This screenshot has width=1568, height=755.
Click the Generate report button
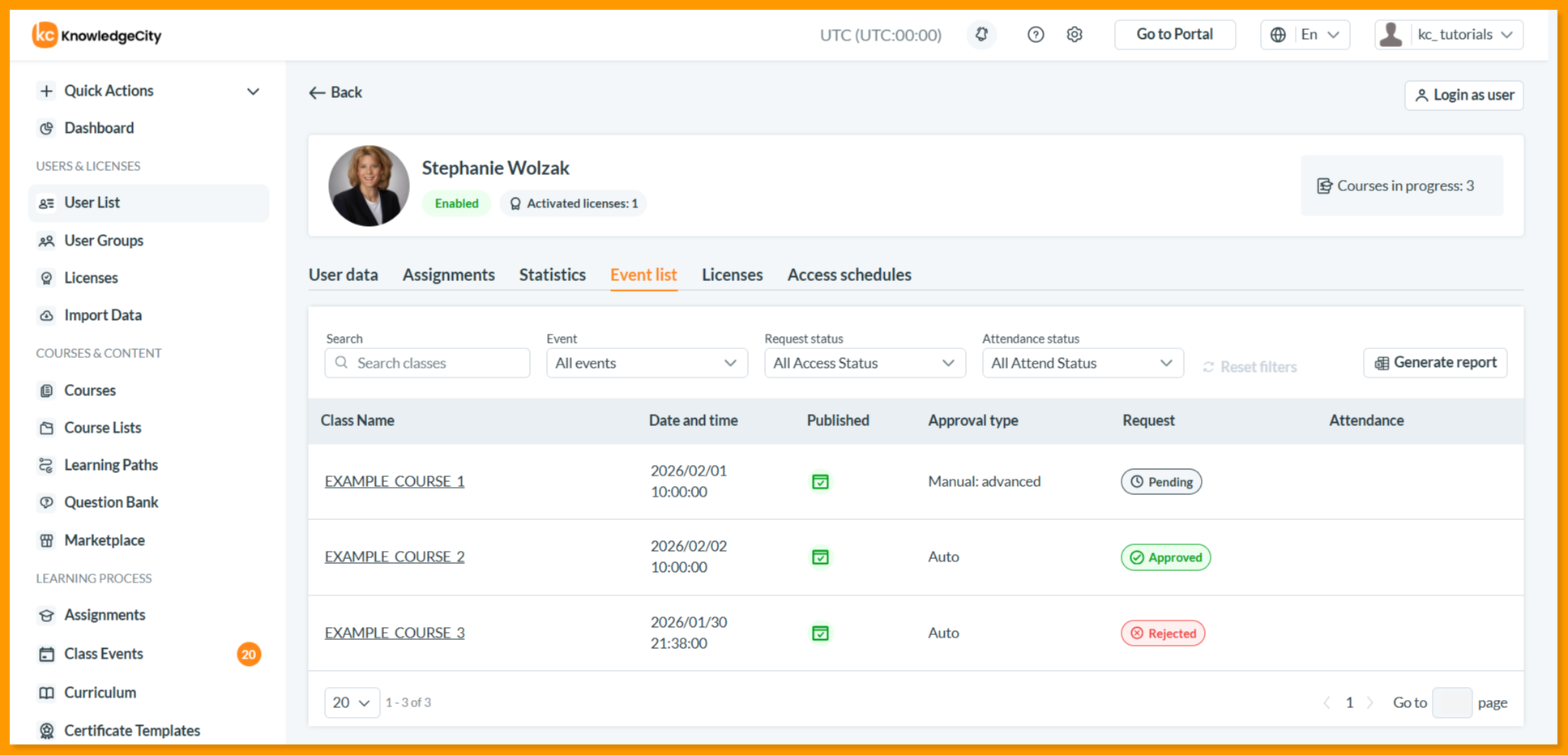[1435, 363]
